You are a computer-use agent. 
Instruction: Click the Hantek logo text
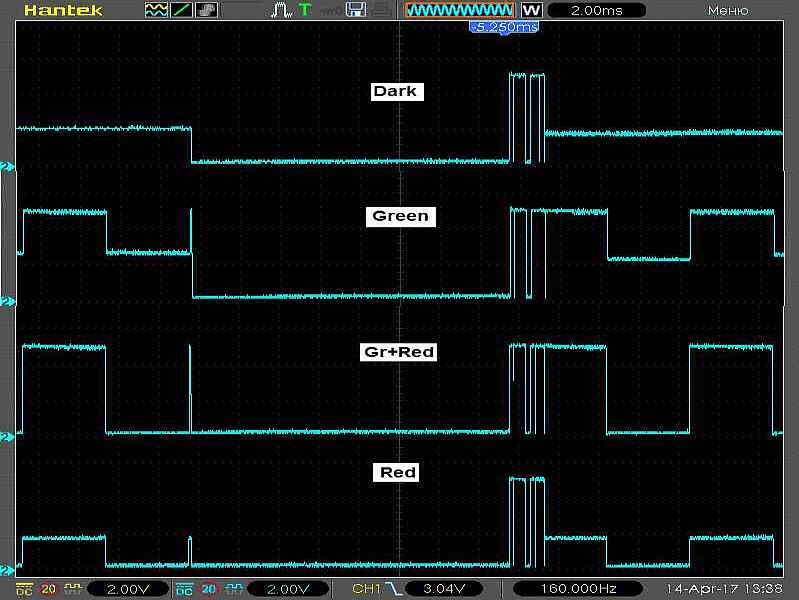coord(63,10)
